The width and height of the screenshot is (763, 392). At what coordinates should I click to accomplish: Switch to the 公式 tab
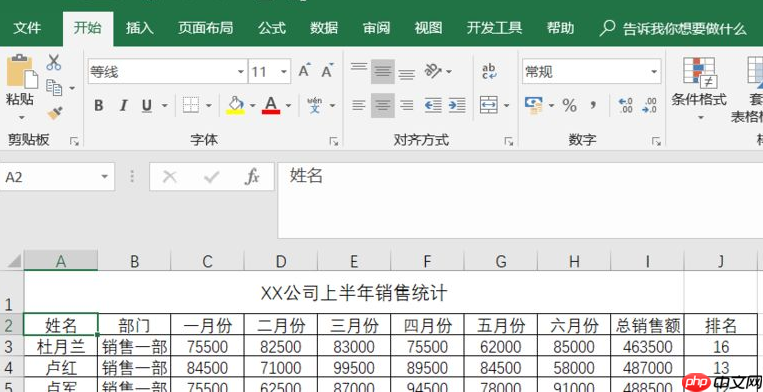(x=272, y=28)
